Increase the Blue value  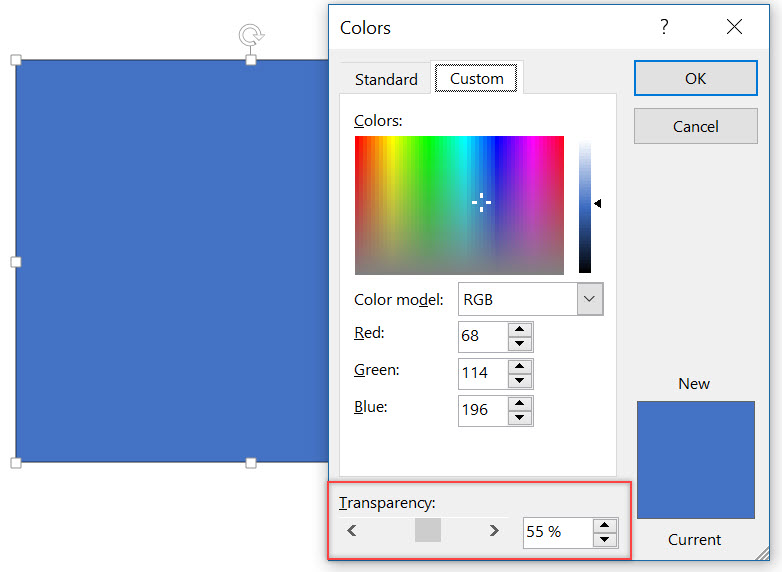[x=520, y=403]
